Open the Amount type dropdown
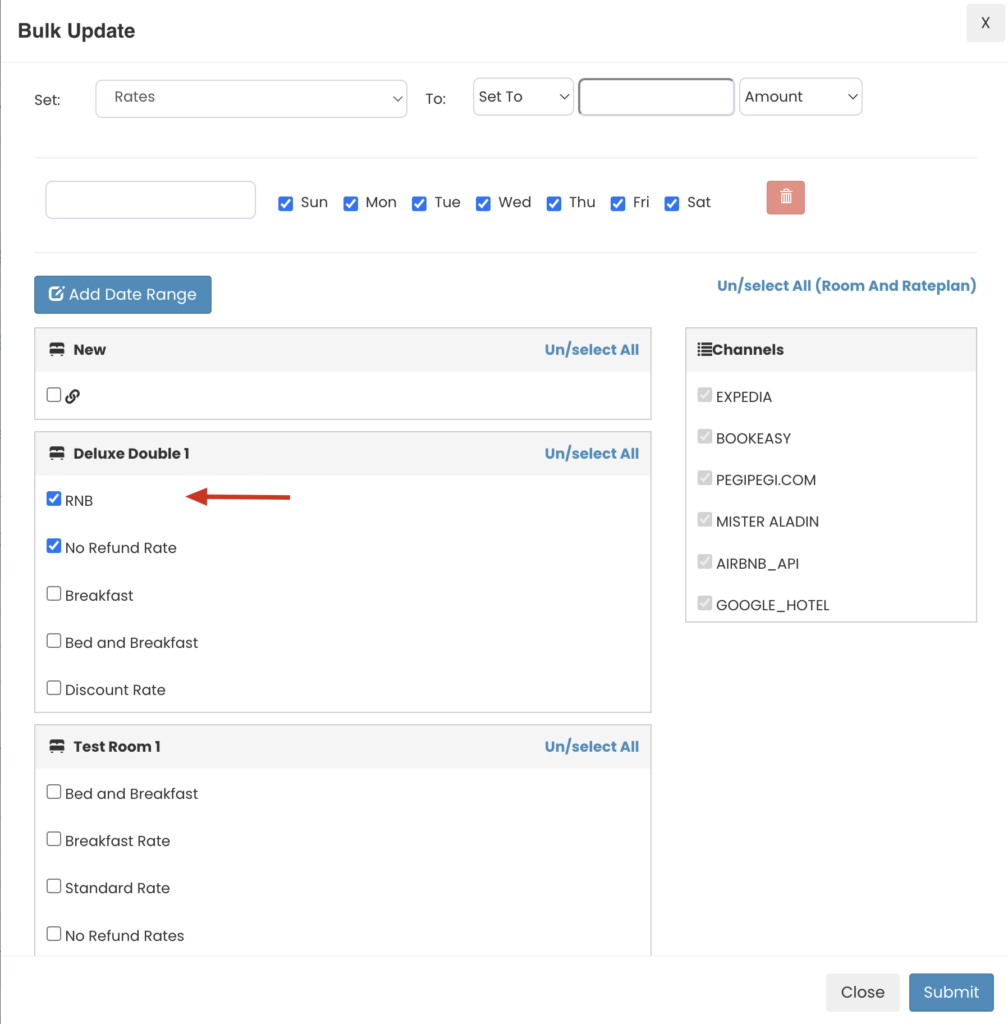1008x1024 pixels. coord(800,97)
